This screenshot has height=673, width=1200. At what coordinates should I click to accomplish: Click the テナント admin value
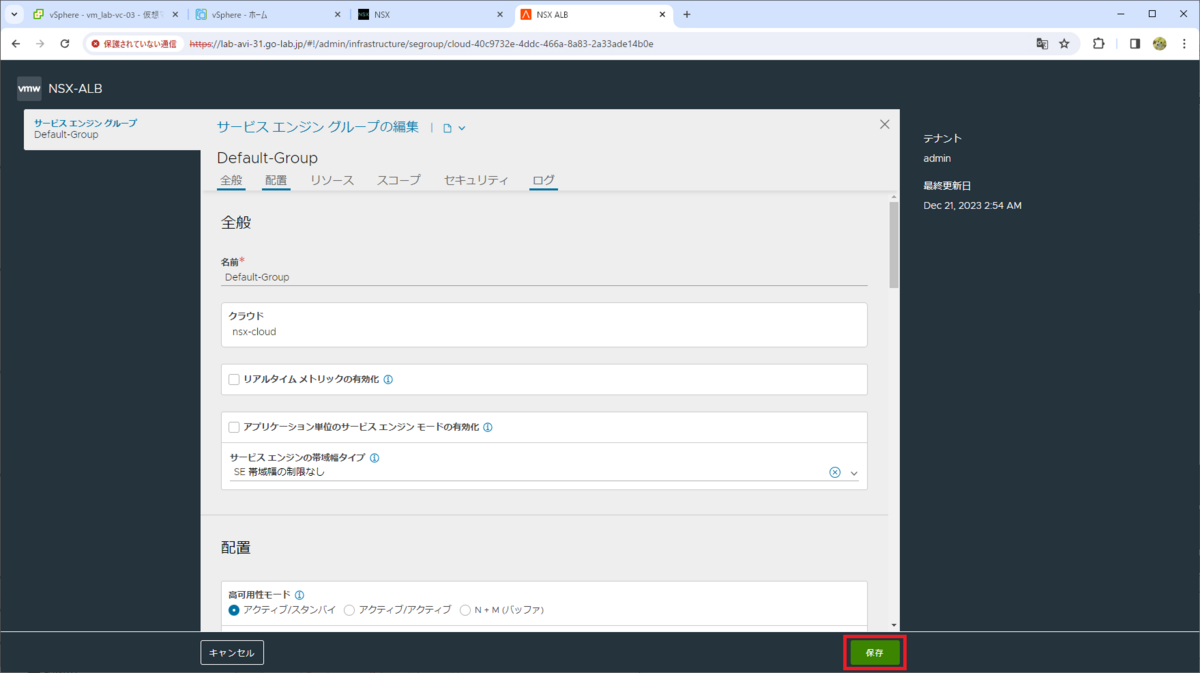pos(937,158)
